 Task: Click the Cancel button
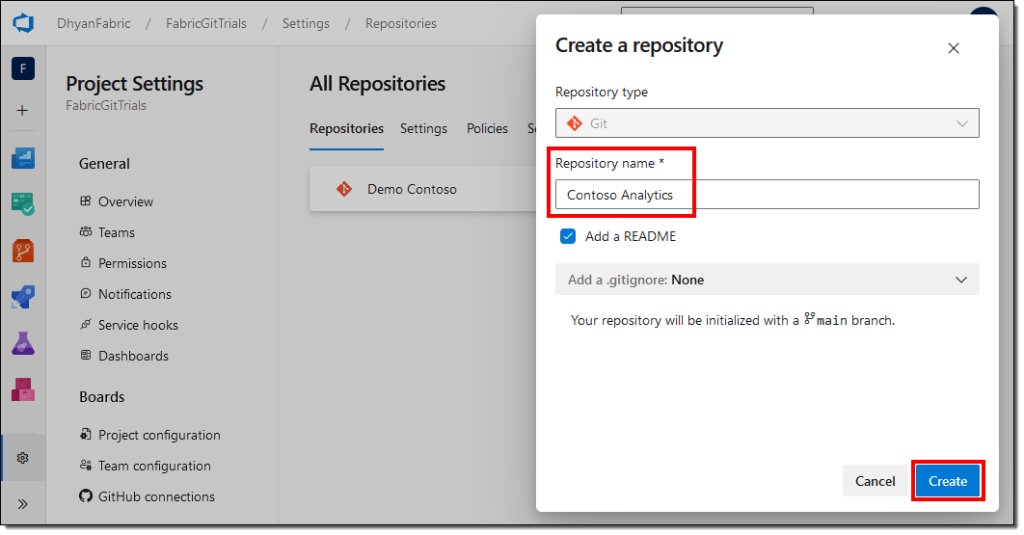875,481
